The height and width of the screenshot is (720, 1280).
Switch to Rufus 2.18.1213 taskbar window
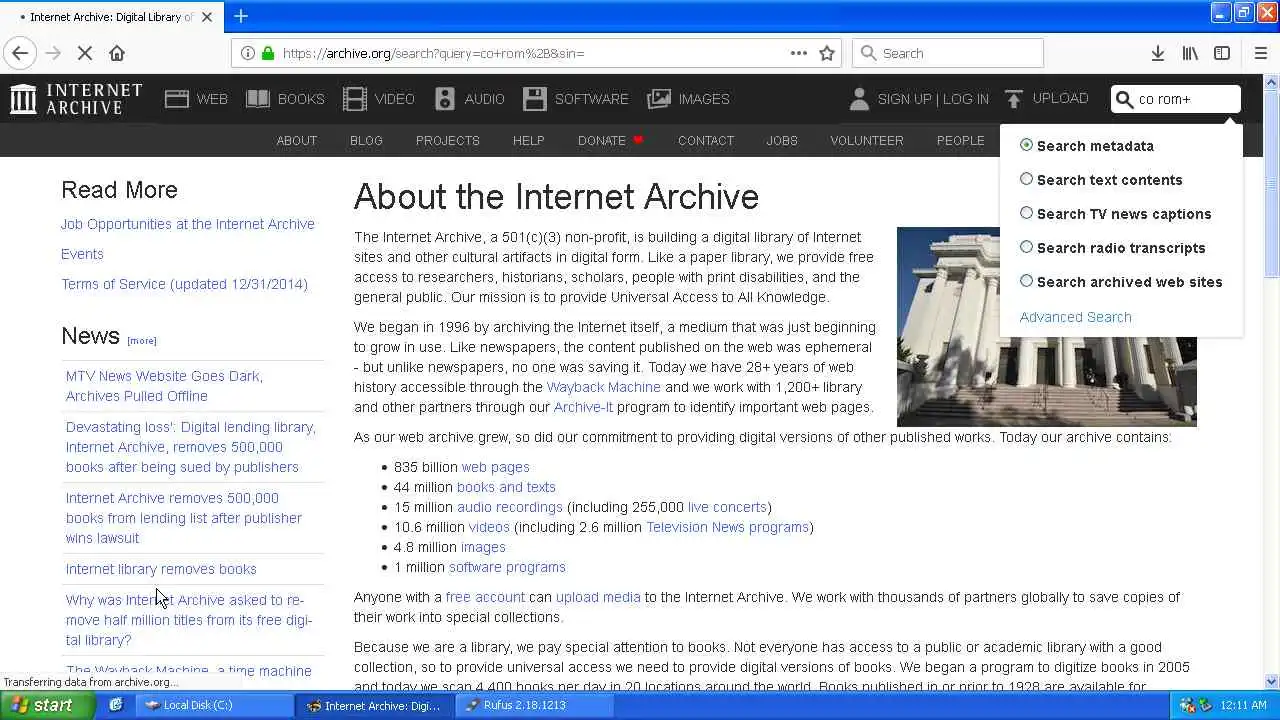pyautogui.click(x=534, y=705)
